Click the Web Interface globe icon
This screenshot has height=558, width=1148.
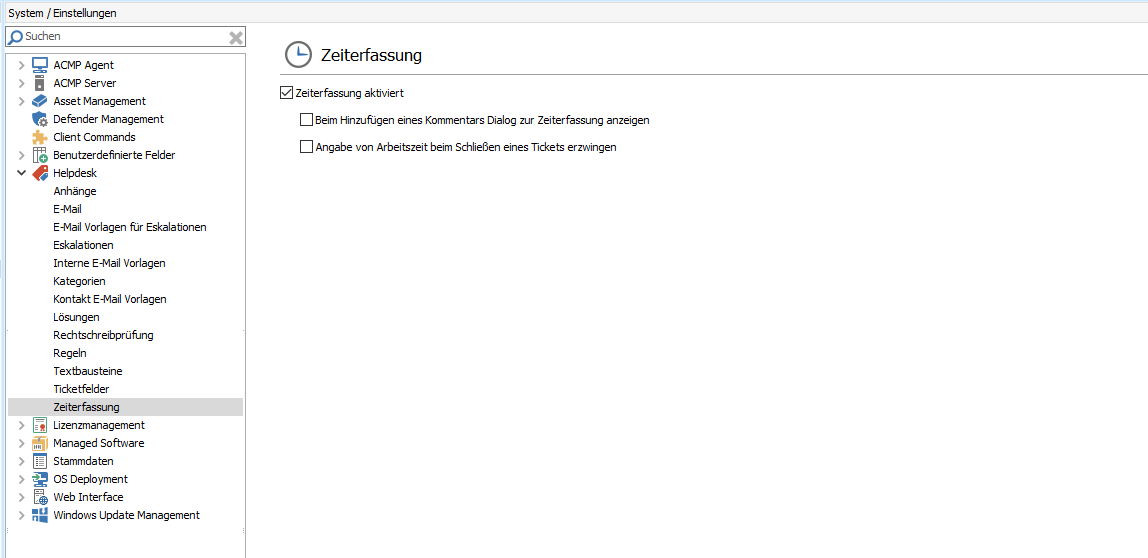40,497
